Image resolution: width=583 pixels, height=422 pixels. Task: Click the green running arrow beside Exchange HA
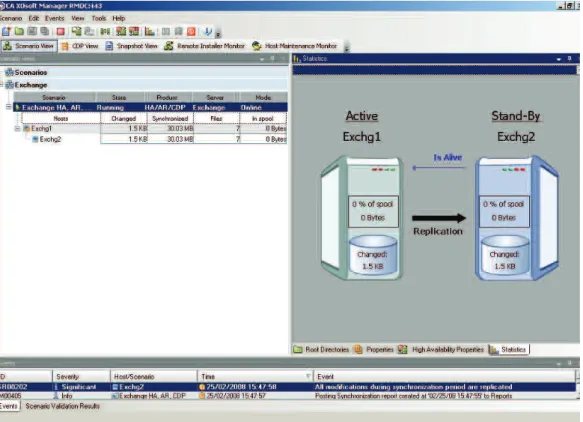pyautogui.click(x=17, y=107)
